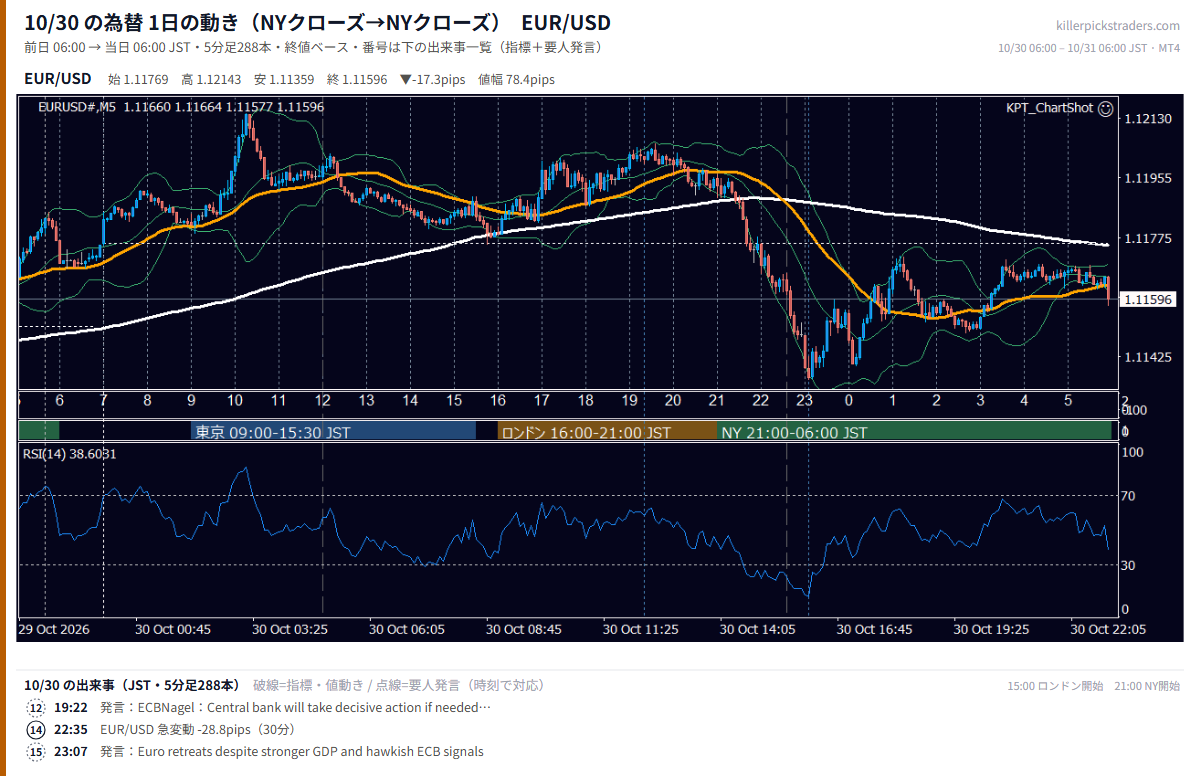Viewport: 1200px width, 776px height.
Task: Click the 1.12130 price axis label
Action: (1148, 119)
